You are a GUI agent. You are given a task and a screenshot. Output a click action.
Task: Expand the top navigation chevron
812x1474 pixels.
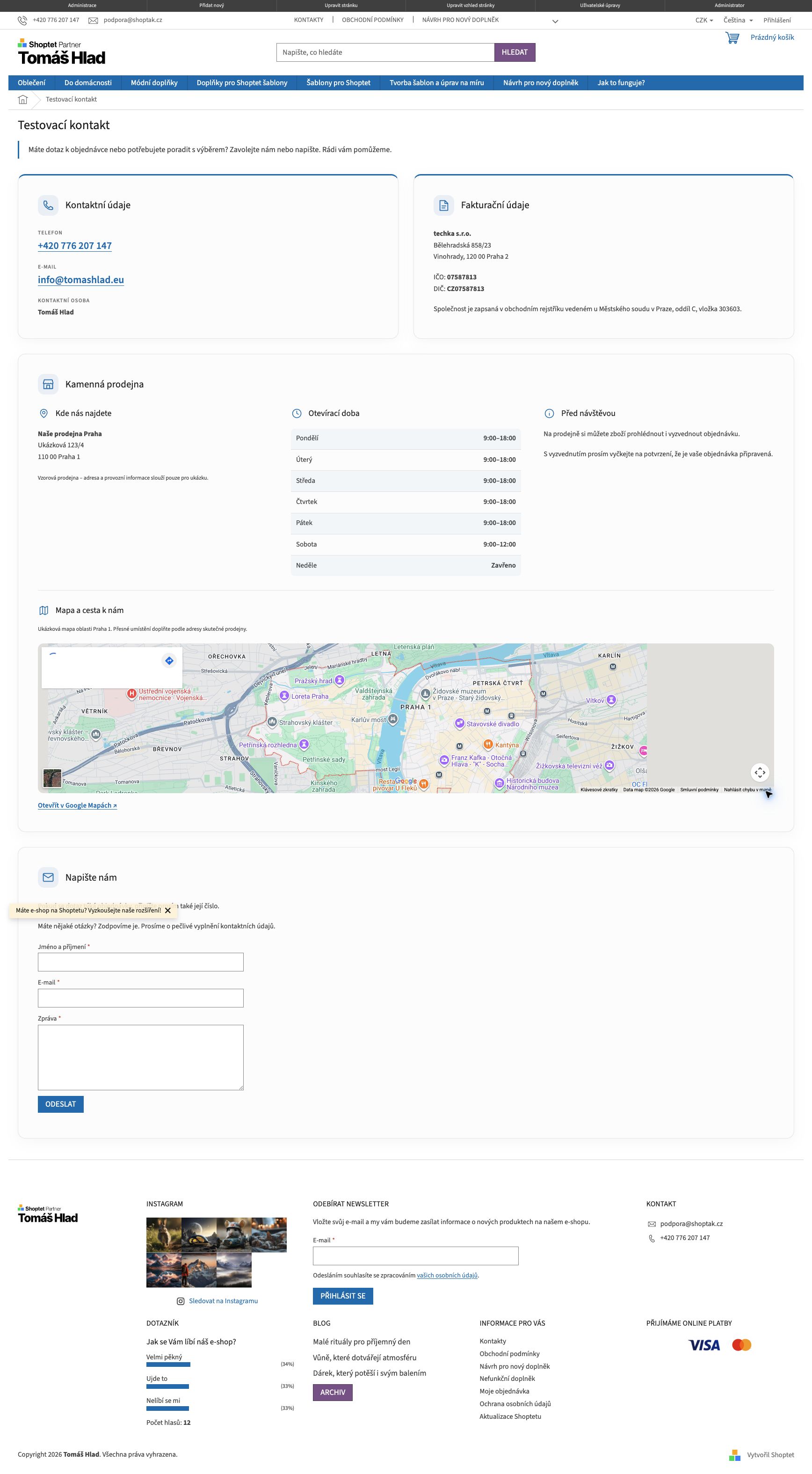(x=555, y=22)
